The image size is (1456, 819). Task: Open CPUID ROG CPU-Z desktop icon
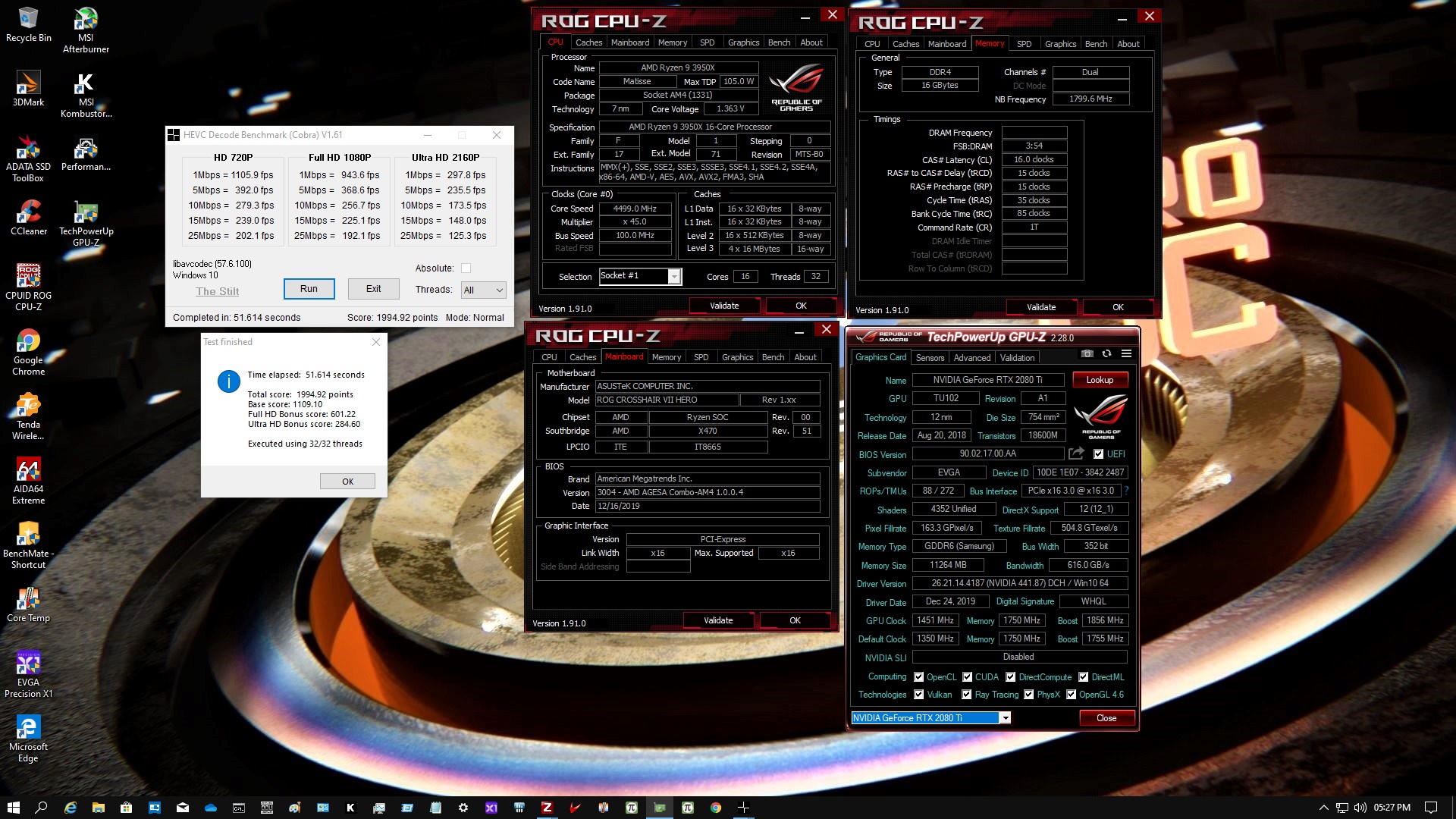(x=28, y=288)
